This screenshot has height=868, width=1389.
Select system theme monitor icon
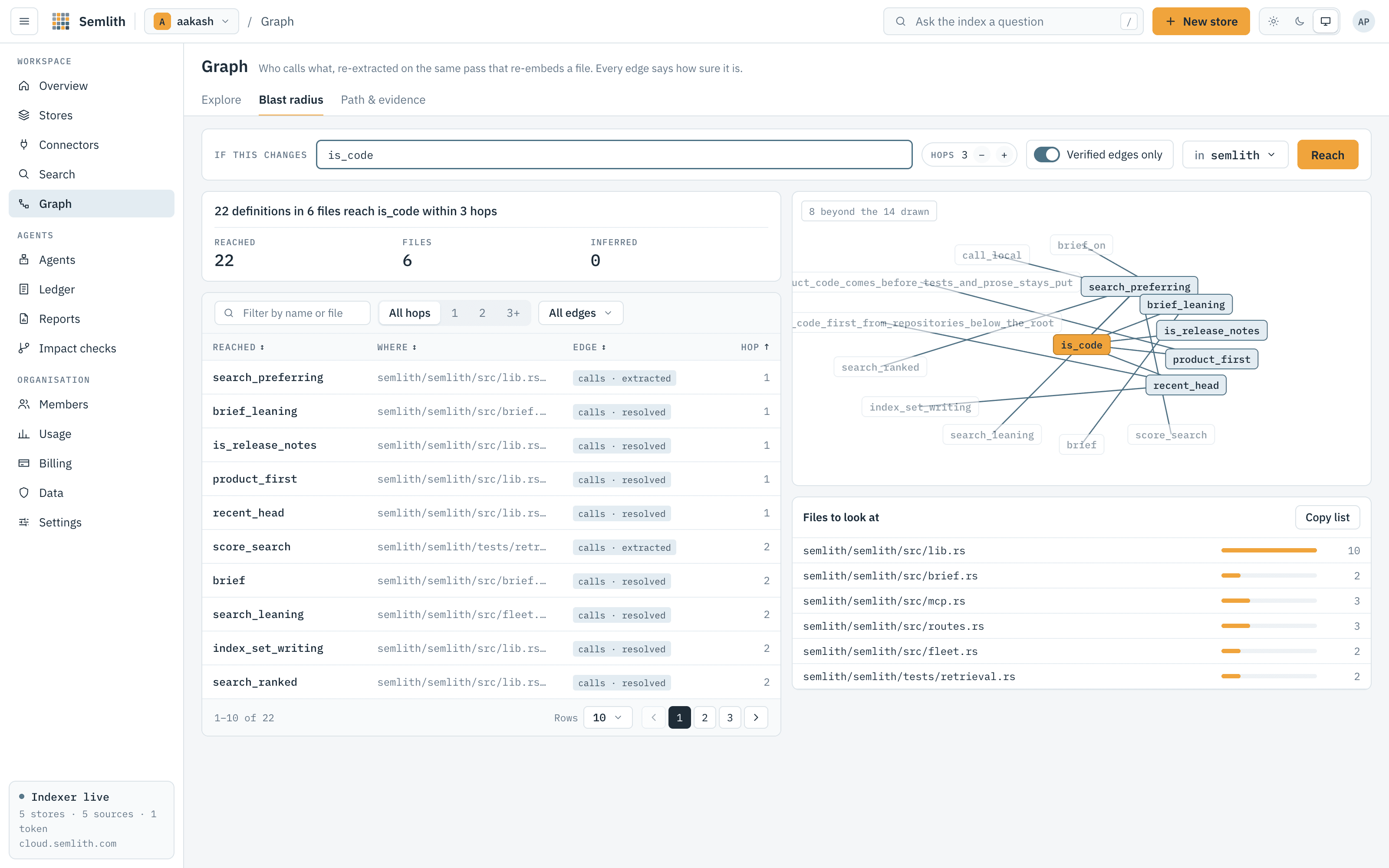click(1325, 21)
